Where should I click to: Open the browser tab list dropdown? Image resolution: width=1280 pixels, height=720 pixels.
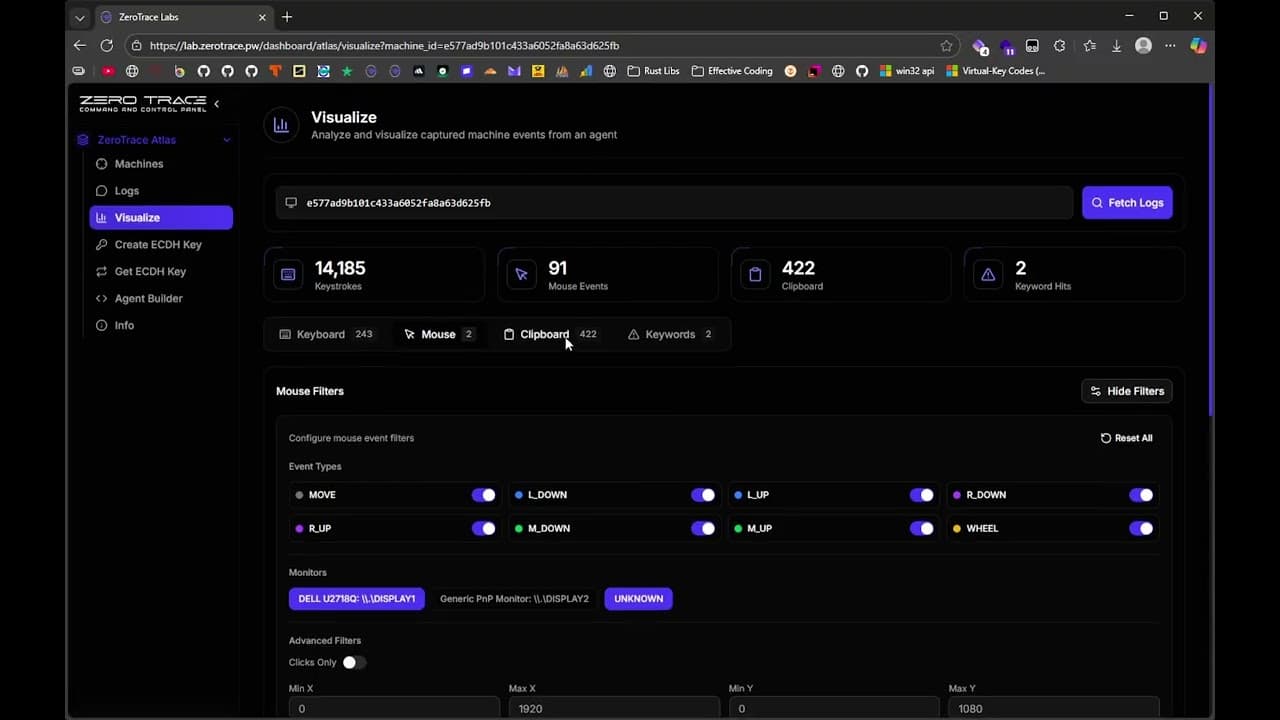[x=80, y=17]
